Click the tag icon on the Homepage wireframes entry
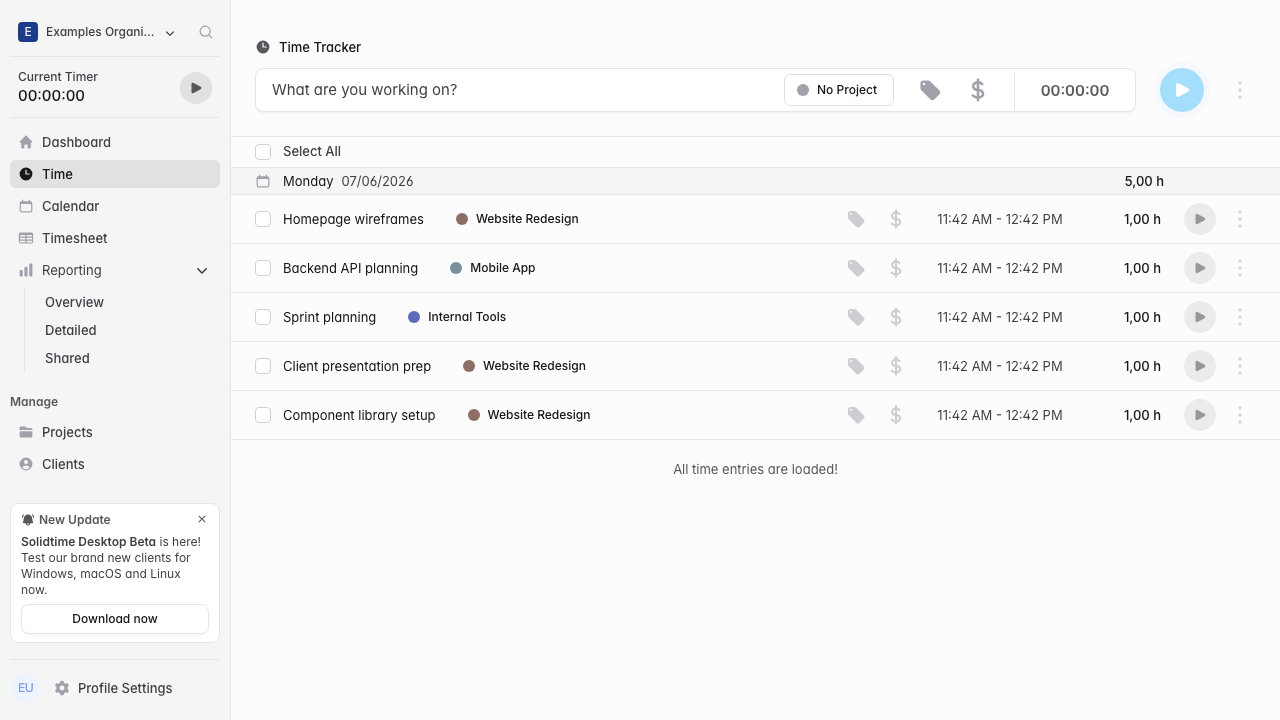1280x720 pixels. click(x=856, y=219)
